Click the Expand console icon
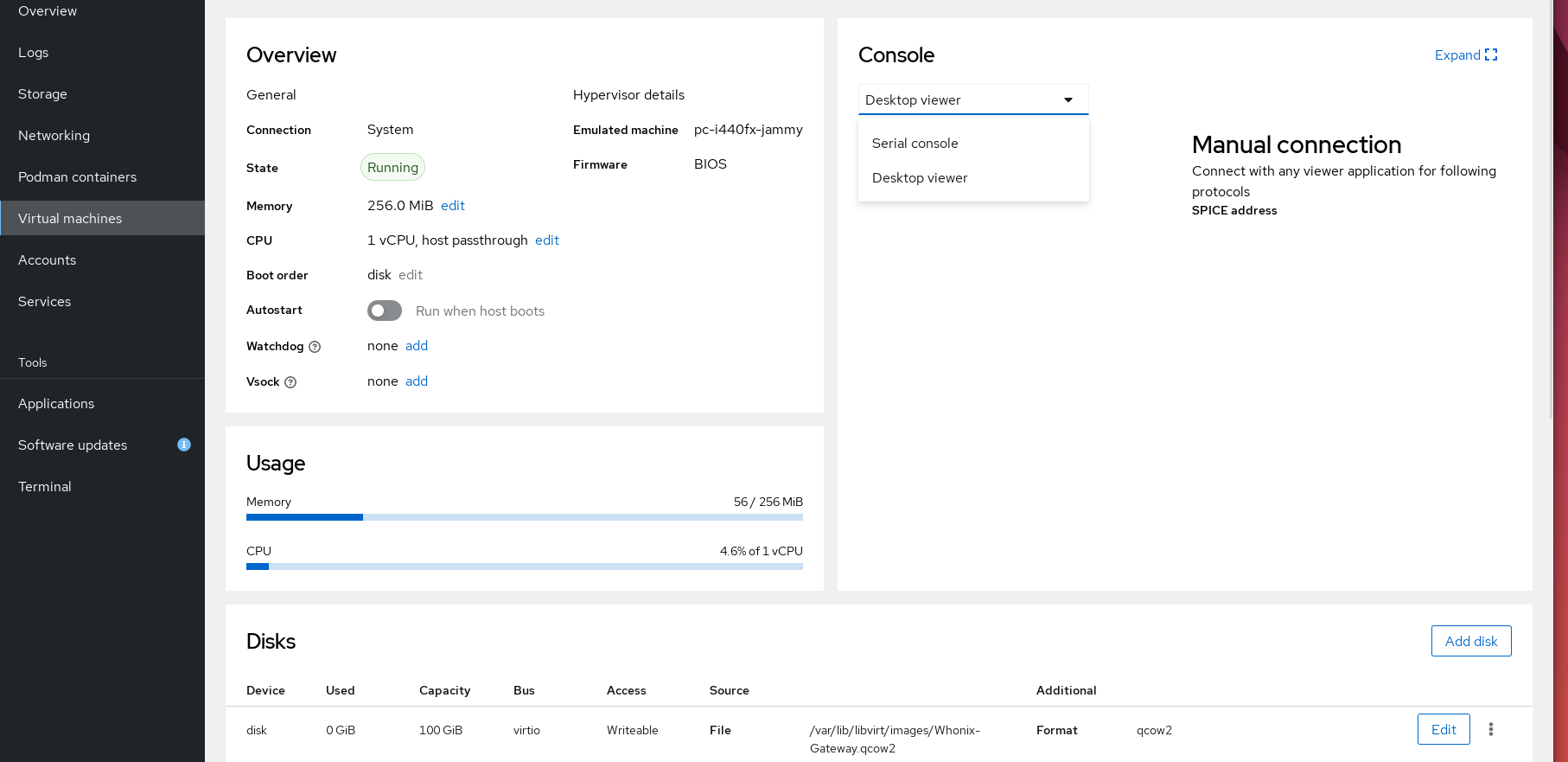This screenshot has height=762, width=1568. [1490, 54]
